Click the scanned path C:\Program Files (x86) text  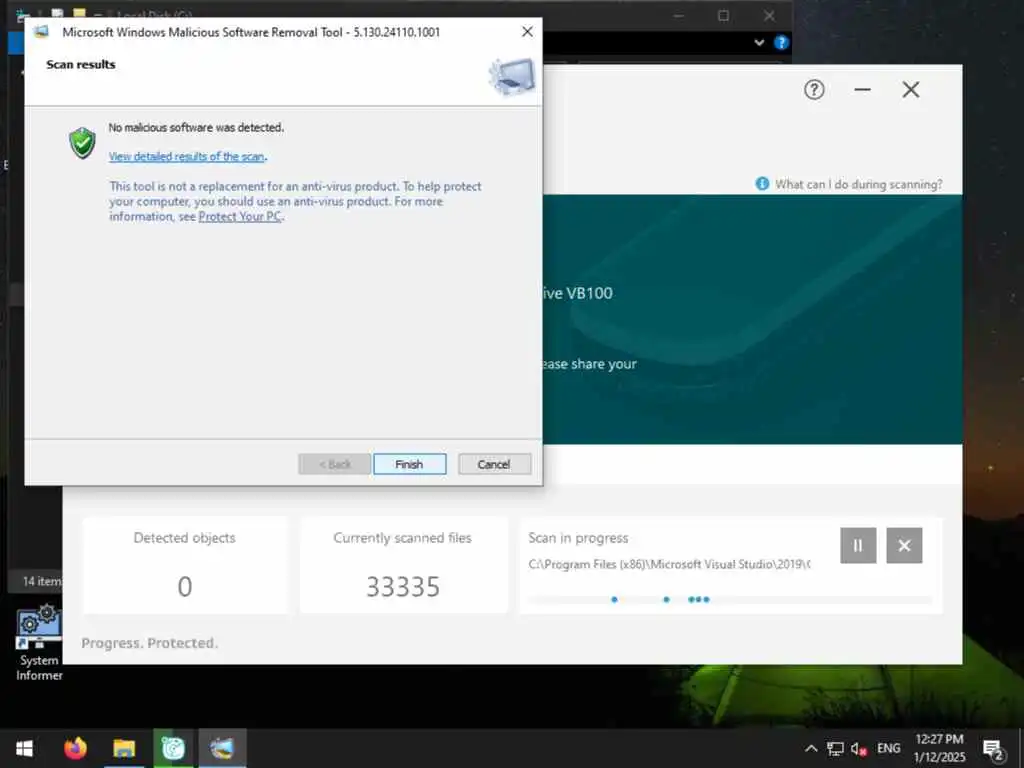click(x=669, y=564)
